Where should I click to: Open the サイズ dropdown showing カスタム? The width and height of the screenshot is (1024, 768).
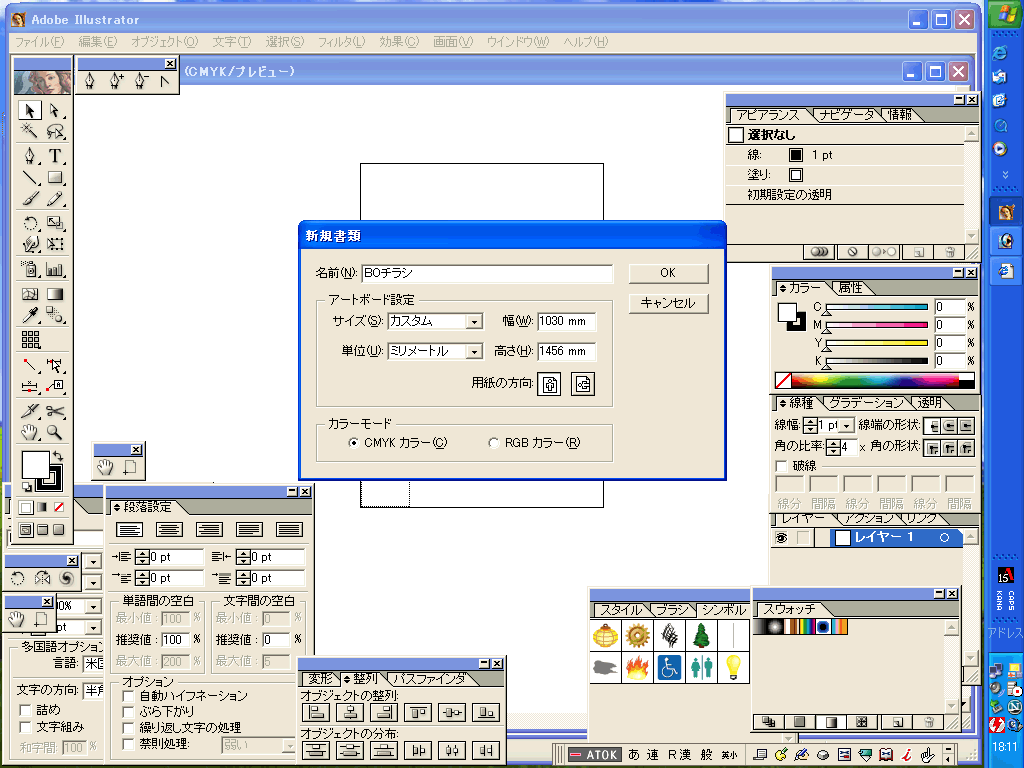[474, 322]
